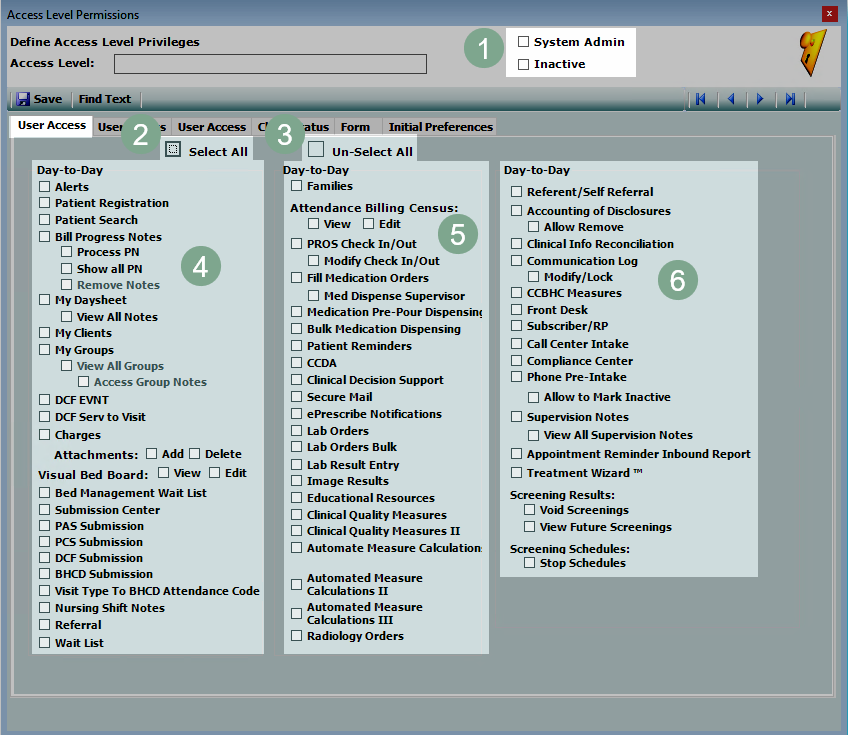Screen dimensions: 848x735
Task: Click the Un-Select All box icon
Action: 316,150
